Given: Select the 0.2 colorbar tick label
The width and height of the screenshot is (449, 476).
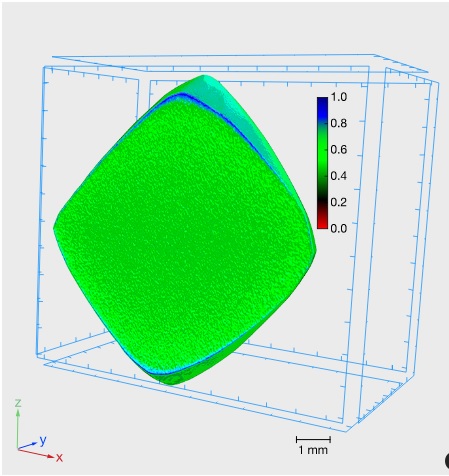Looking at the screenshot, I should (339, 202).
